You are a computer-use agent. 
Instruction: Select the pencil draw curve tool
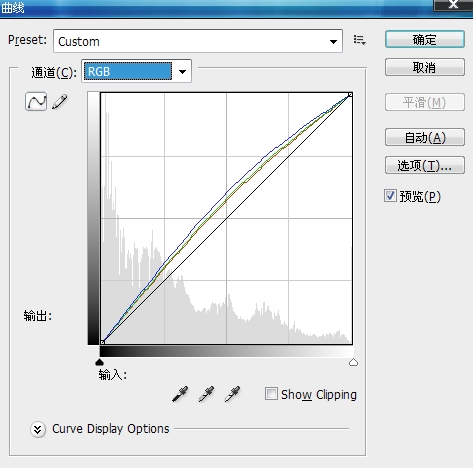tap(60, 102)
